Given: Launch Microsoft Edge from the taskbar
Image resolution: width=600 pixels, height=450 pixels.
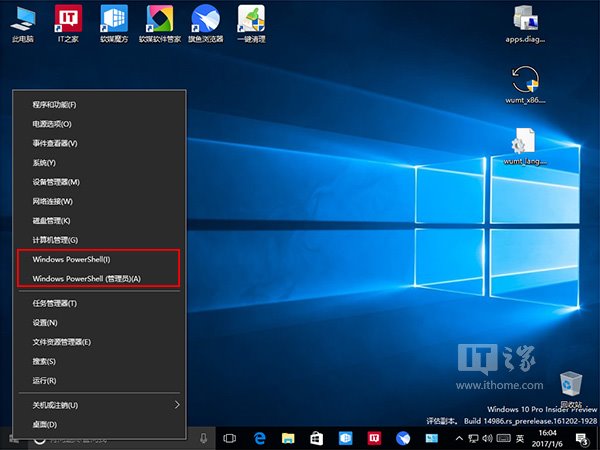Looking at the screenshot, I should coord(260,438).
